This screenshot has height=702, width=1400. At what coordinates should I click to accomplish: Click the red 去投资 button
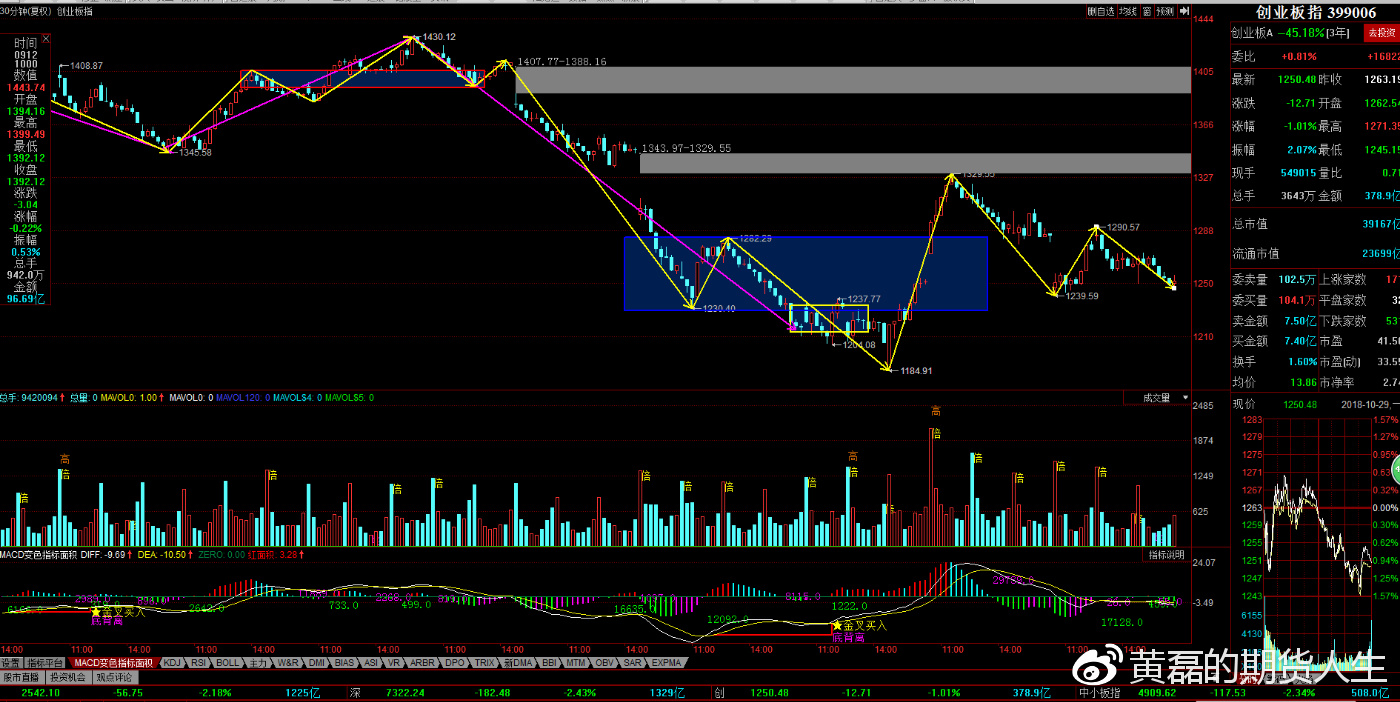pos(1382,33)
